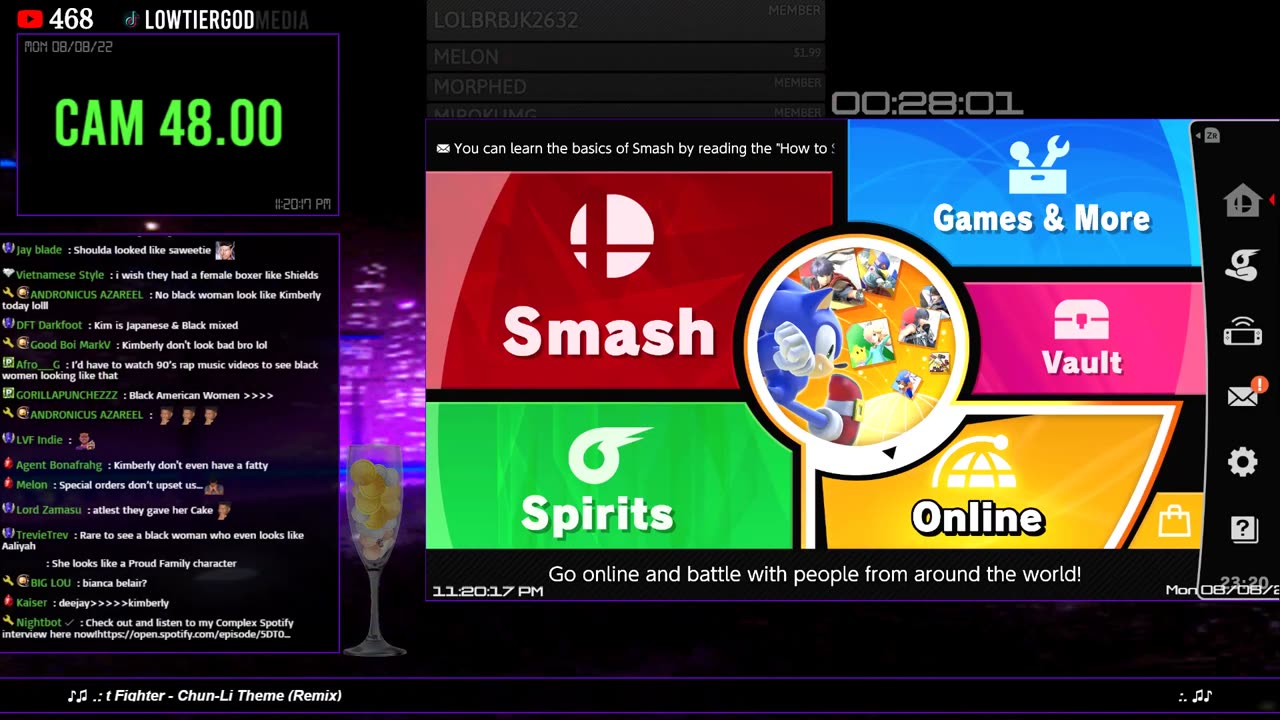Open the dashboard house icon in sidebar
The width and height of the screenshot is (1280, 720).
[x=1242, y=201]
